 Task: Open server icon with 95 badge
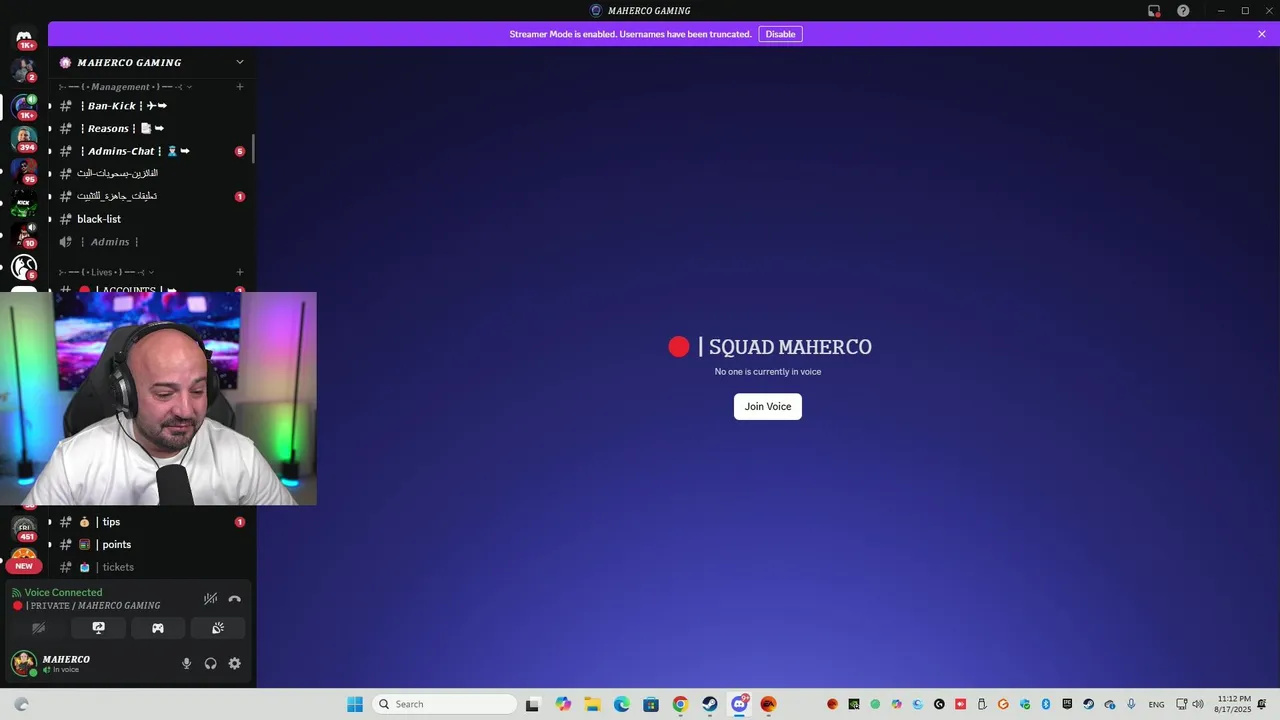pos(24,170)
